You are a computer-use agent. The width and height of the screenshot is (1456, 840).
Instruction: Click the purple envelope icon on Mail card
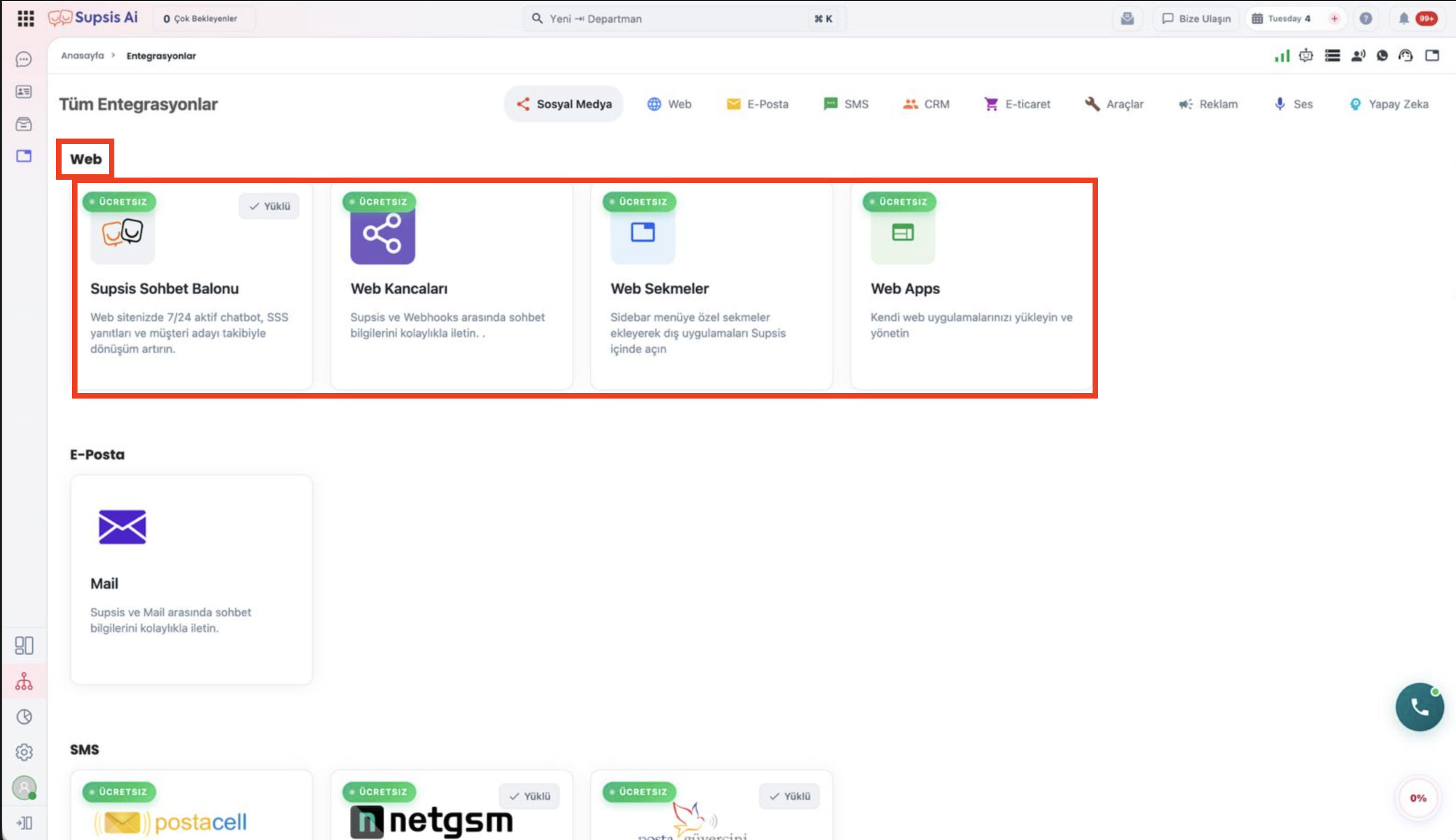pos(122,527)
